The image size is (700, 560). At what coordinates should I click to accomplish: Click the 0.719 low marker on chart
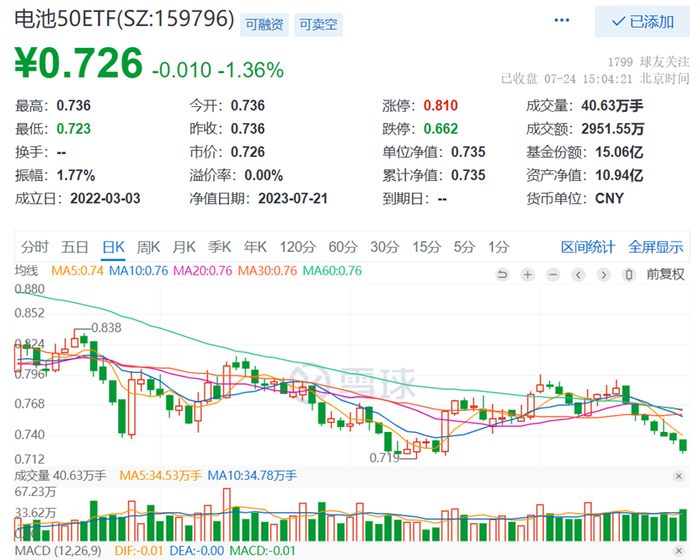385,457
